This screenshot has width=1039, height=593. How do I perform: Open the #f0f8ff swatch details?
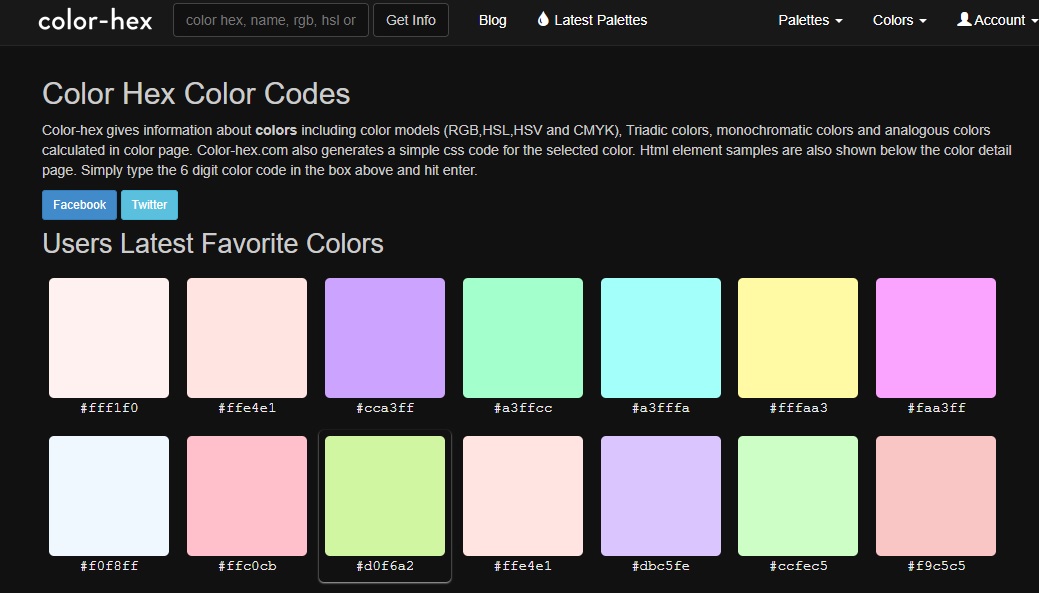click(x=108, y=496)
